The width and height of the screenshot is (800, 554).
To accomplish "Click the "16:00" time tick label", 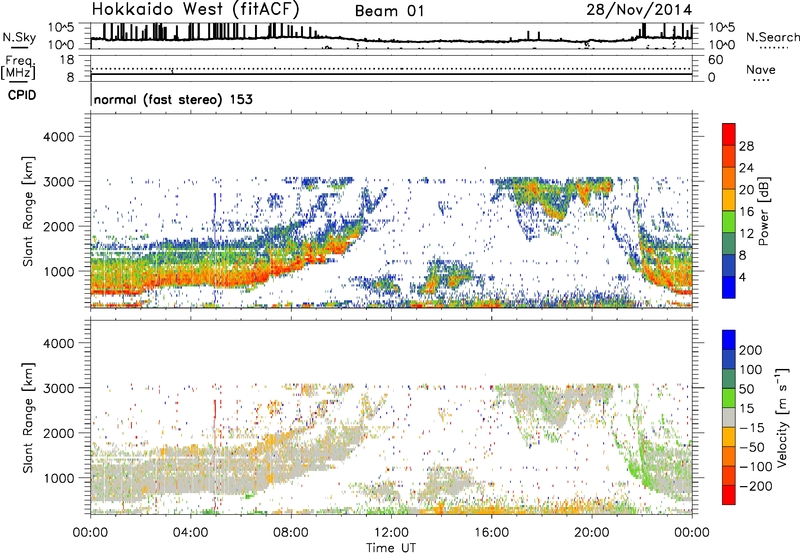I will tap(491, 533).
